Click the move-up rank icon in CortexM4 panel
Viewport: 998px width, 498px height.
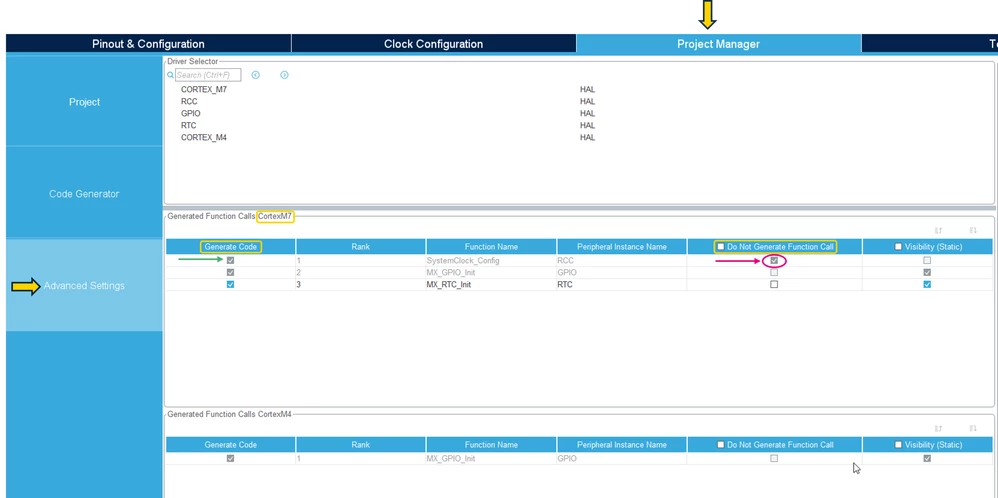tap(938, 429)
